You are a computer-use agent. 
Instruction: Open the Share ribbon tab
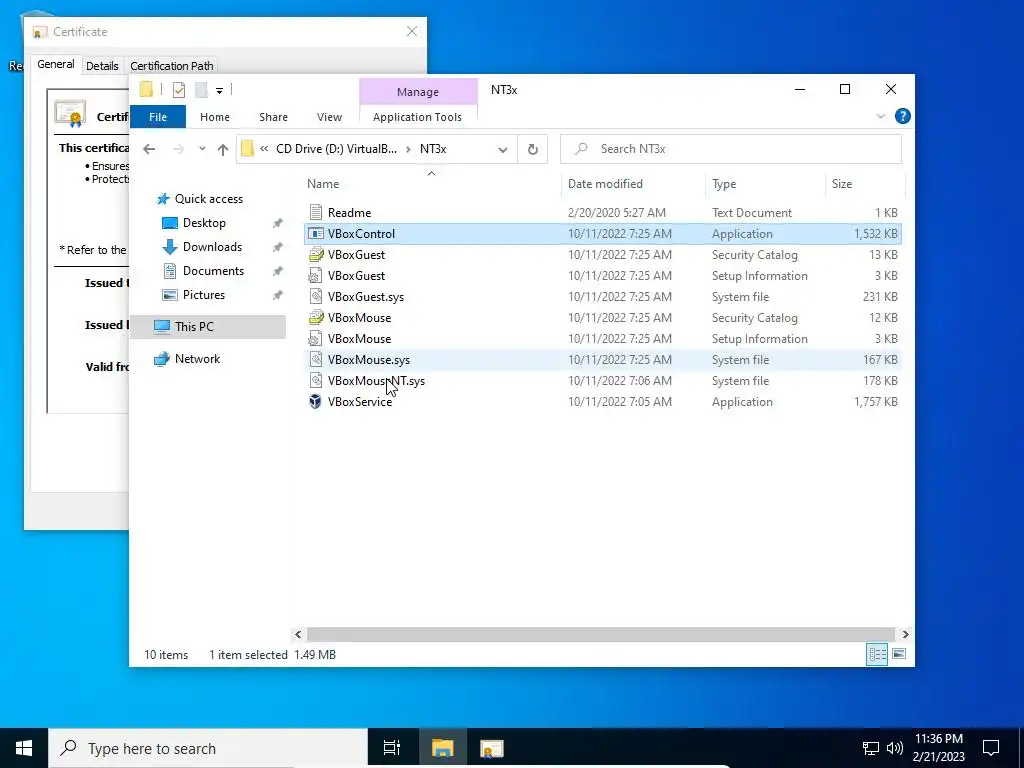[273, 117]
